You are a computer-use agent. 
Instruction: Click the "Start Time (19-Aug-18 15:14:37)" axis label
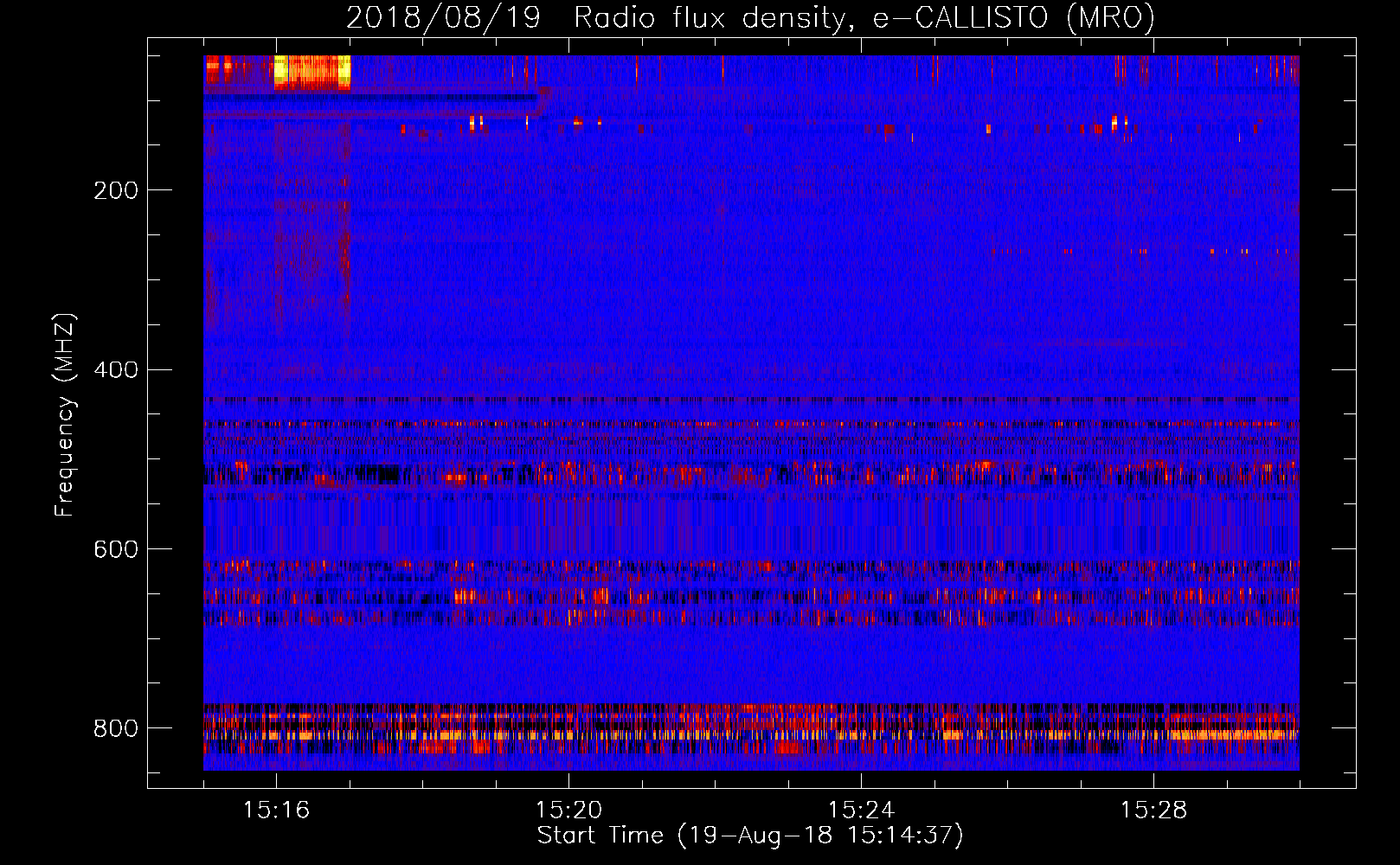pyautogui.click(x=750, y=835)
